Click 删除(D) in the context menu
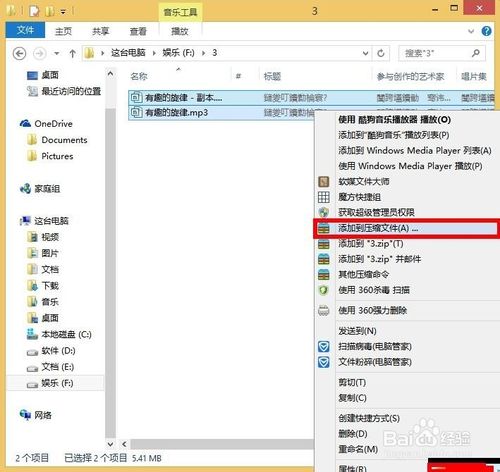 point(353,434)
